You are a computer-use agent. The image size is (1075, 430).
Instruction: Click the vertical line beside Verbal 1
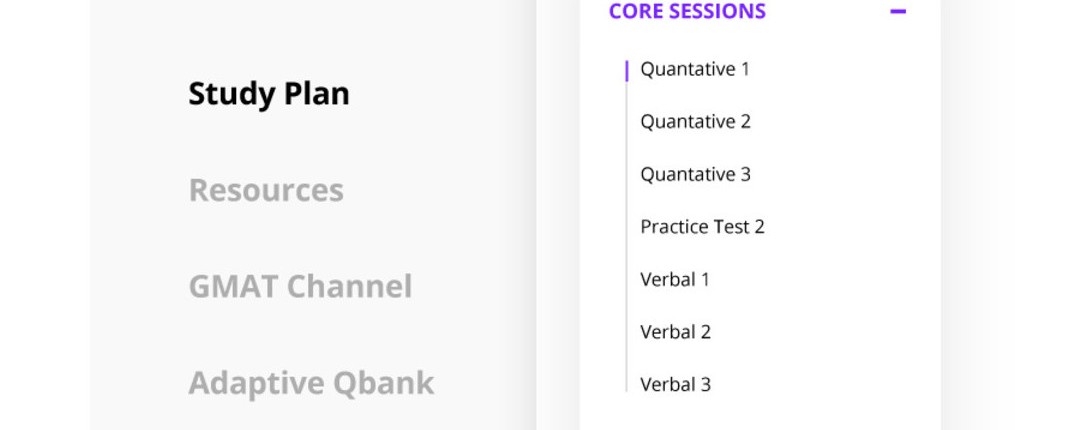click(x=626, y=280)
